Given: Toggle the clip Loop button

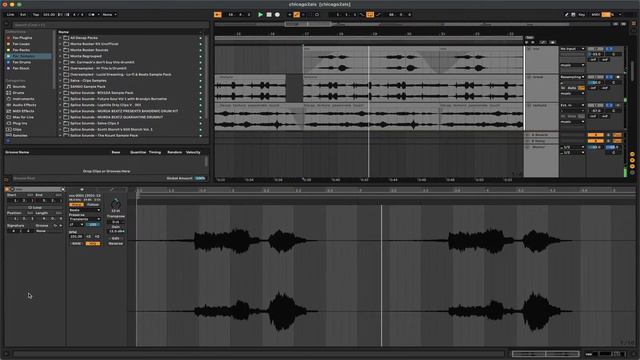Looking at the screenshot, I should 35,207.
